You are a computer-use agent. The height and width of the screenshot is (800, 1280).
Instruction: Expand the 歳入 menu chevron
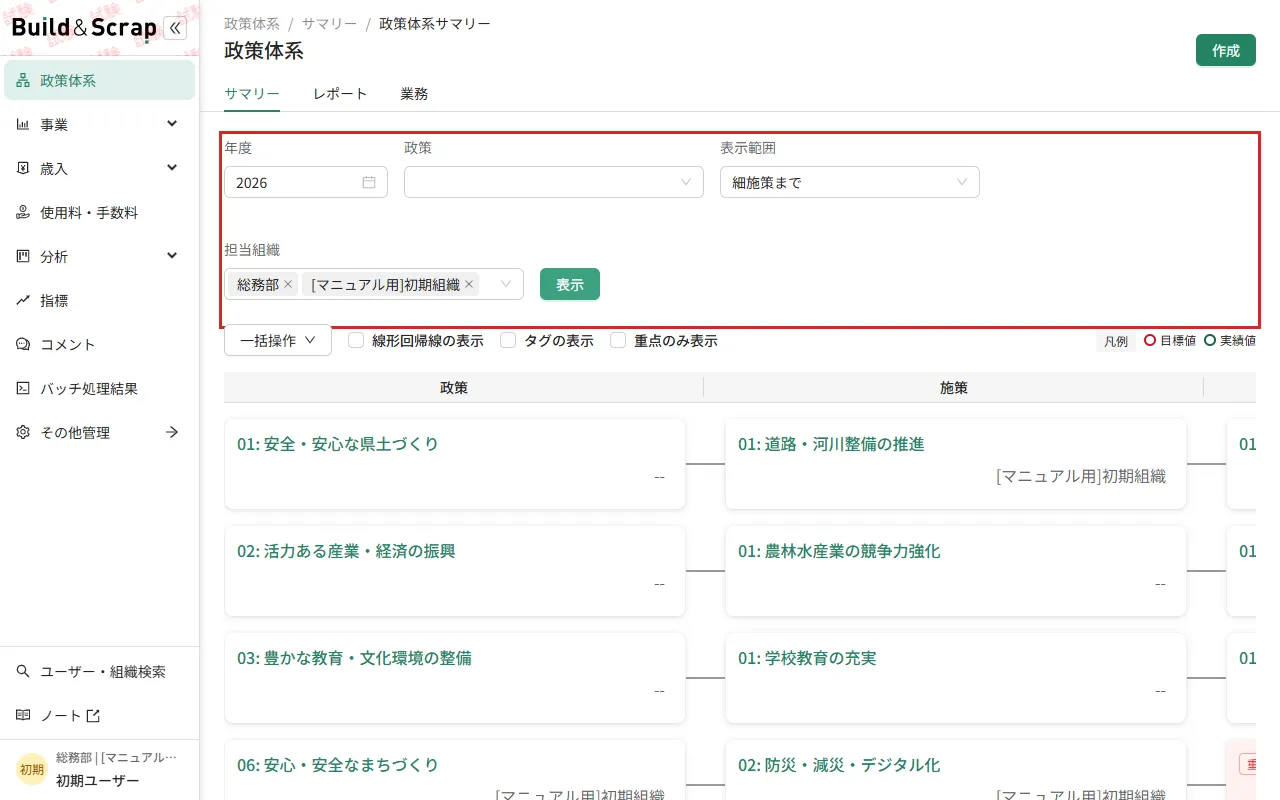172,168
